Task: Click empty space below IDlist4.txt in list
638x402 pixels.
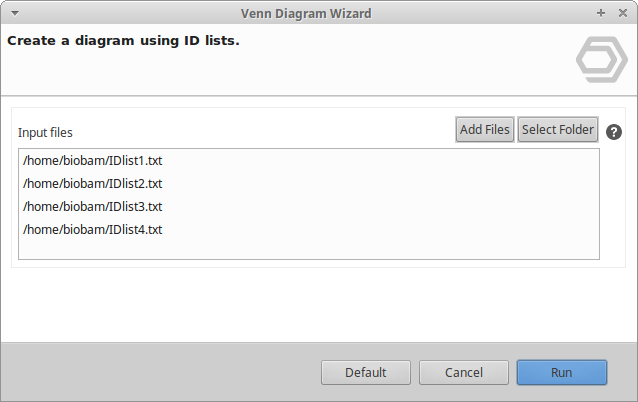Action: coord(300,248)
